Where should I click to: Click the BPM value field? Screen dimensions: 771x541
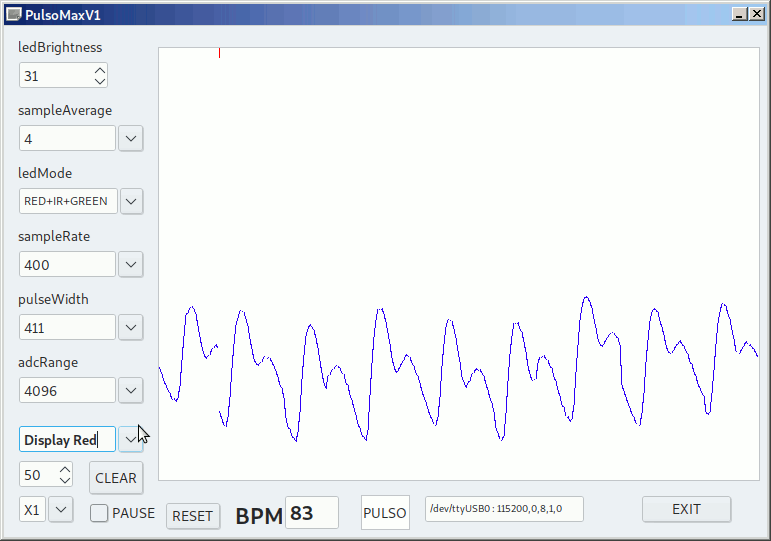coord(311,514)
